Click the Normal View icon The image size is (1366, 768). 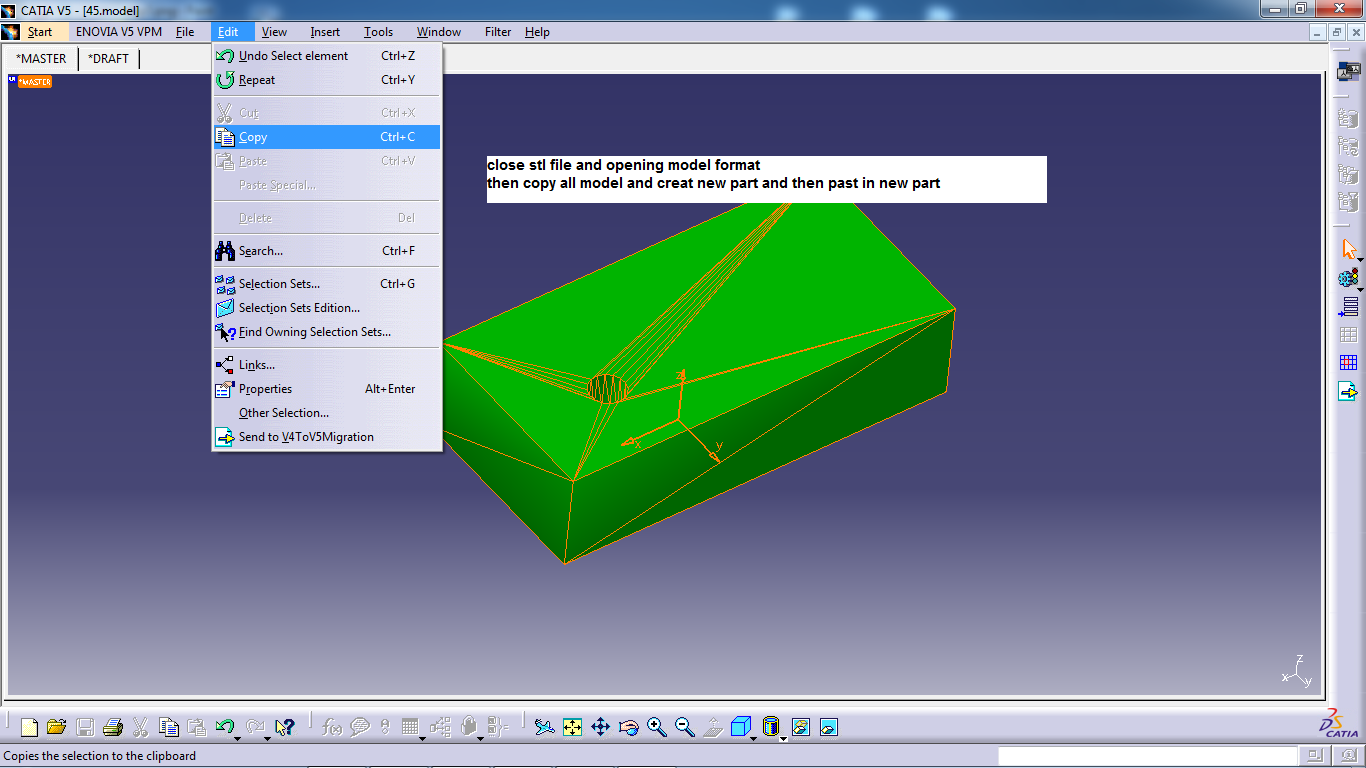[x=712, y=728]
